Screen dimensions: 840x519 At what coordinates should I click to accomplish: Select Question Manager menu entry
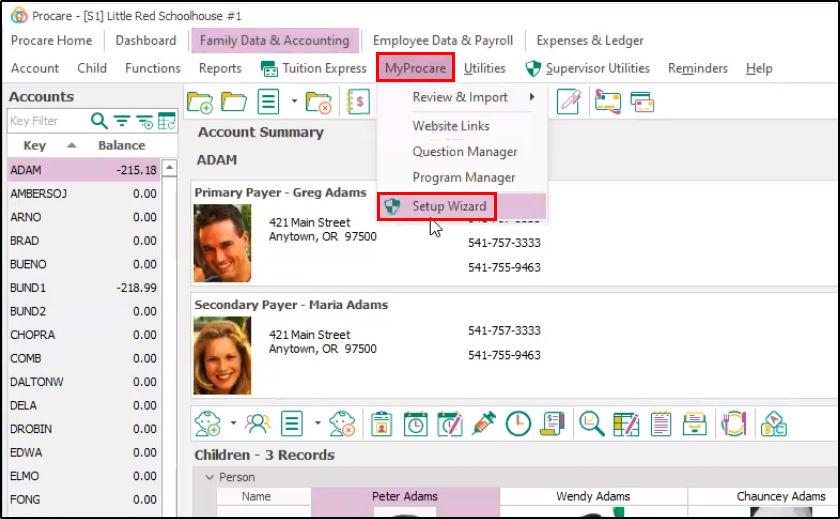(x=464, y=152)
